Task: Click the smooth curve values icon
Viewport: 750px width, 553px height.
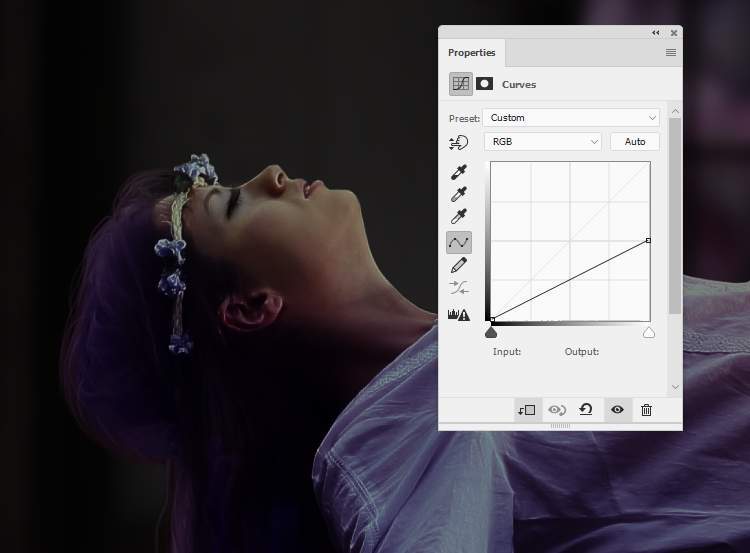Action: pos(459,288)
